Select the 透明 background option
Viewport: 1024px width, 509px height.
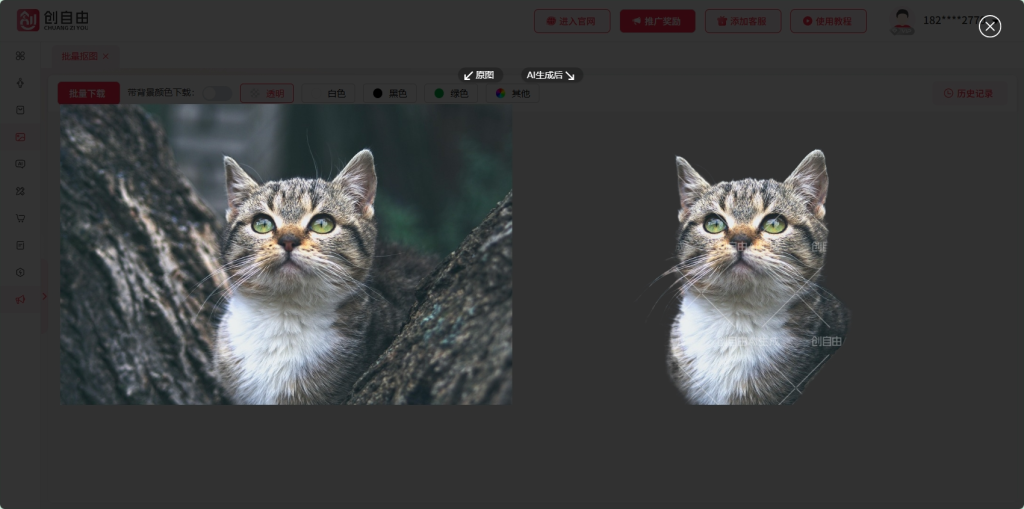267,93
